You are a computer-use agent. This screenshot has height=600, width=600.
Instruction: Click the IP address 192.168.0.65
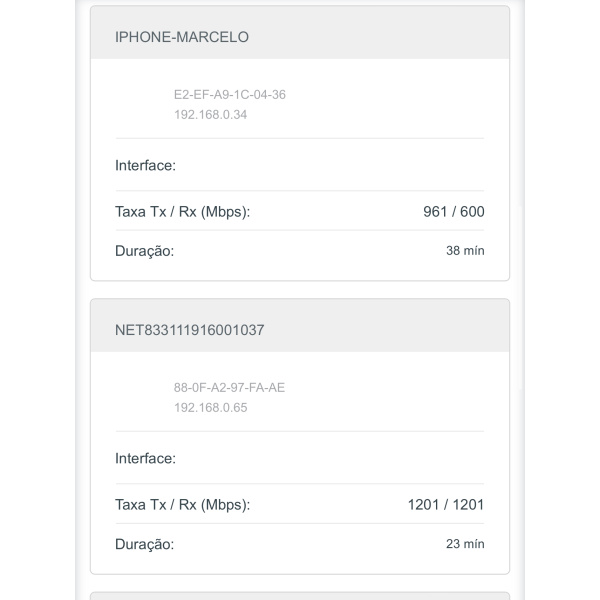click(210, 407)
